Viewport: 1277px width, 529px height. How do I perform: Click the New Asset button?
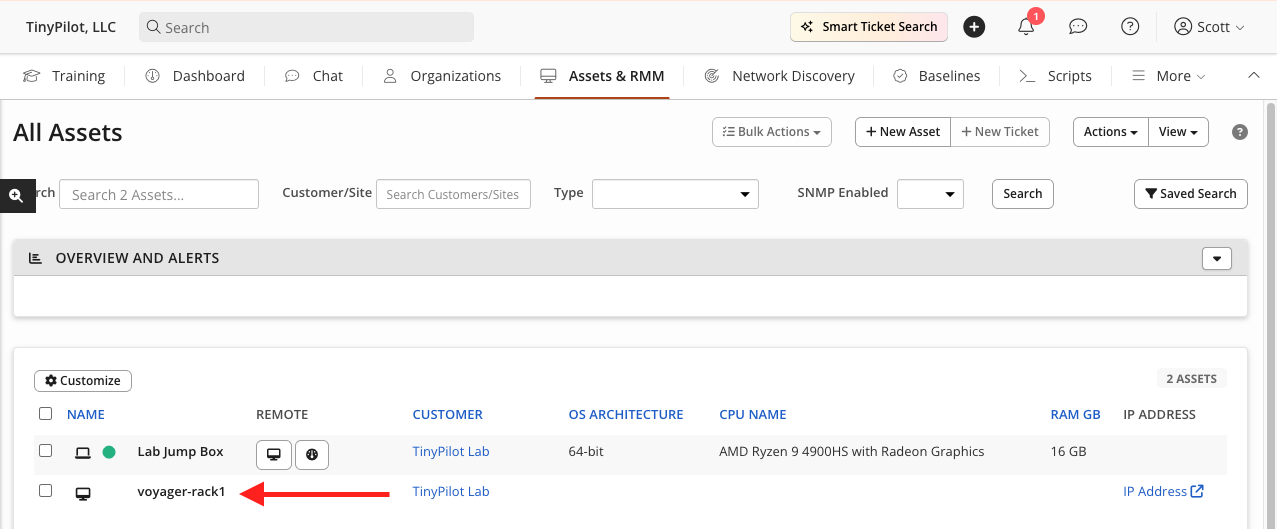[x=902, y=132]
